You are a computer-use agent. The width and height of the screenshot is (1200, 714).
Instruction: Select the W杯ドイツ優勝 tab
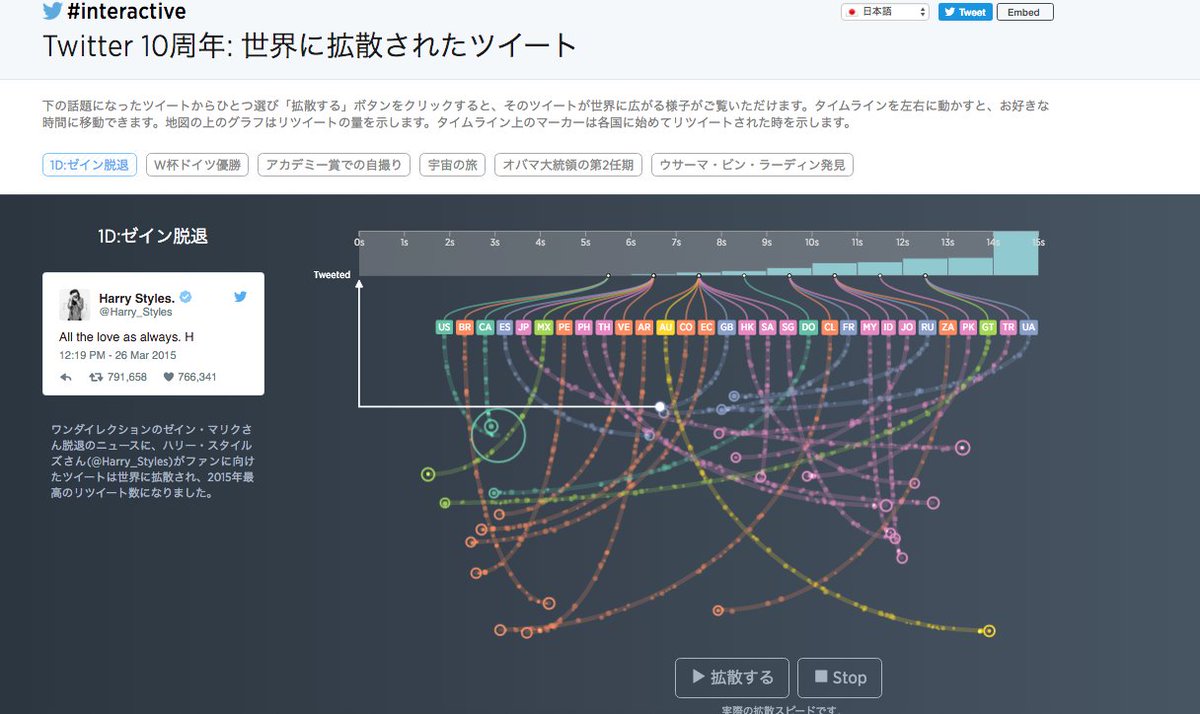[x=197, y=165]
